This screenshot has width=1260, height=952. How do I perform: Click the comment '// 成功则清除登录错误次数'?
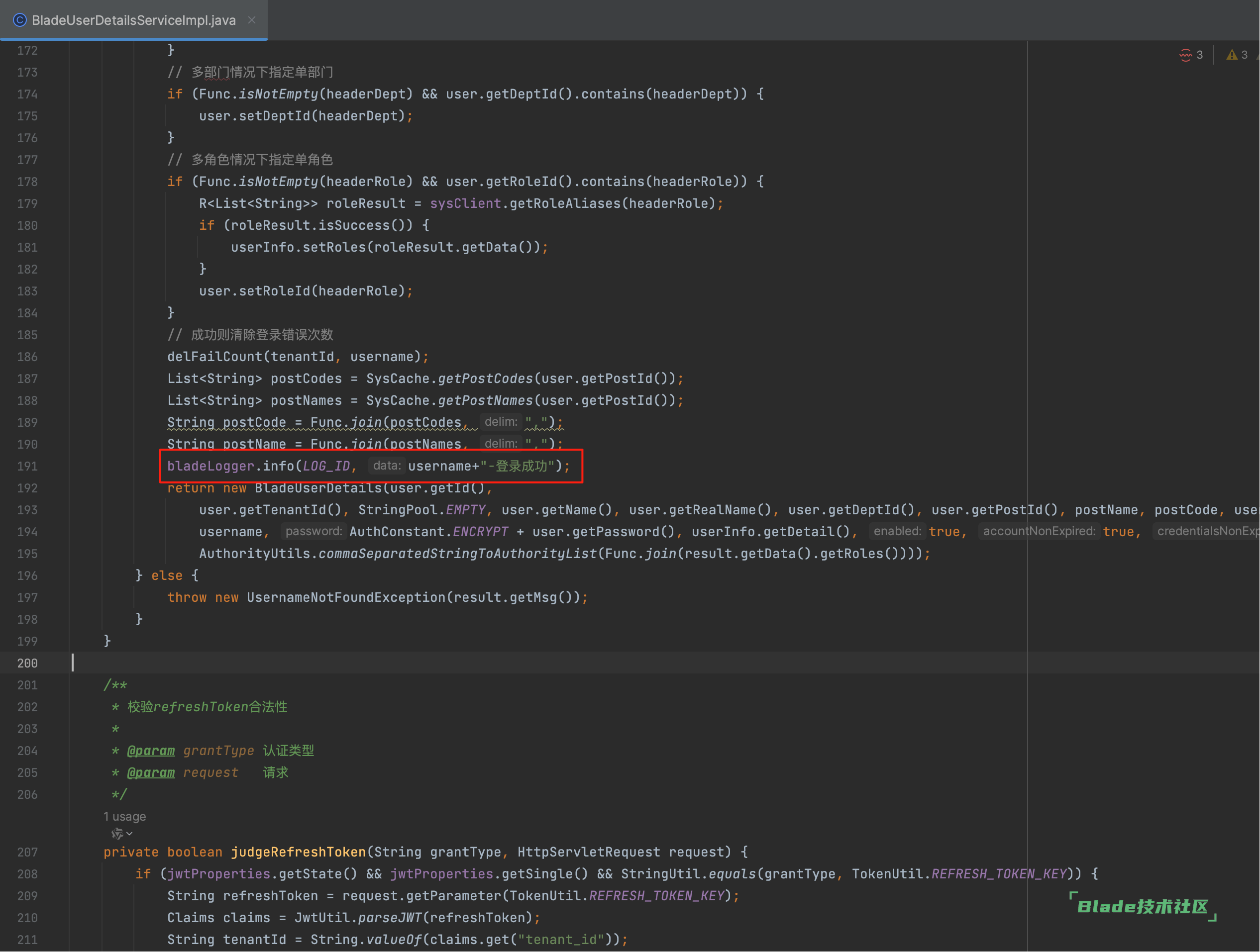click(x=250, y=335)
